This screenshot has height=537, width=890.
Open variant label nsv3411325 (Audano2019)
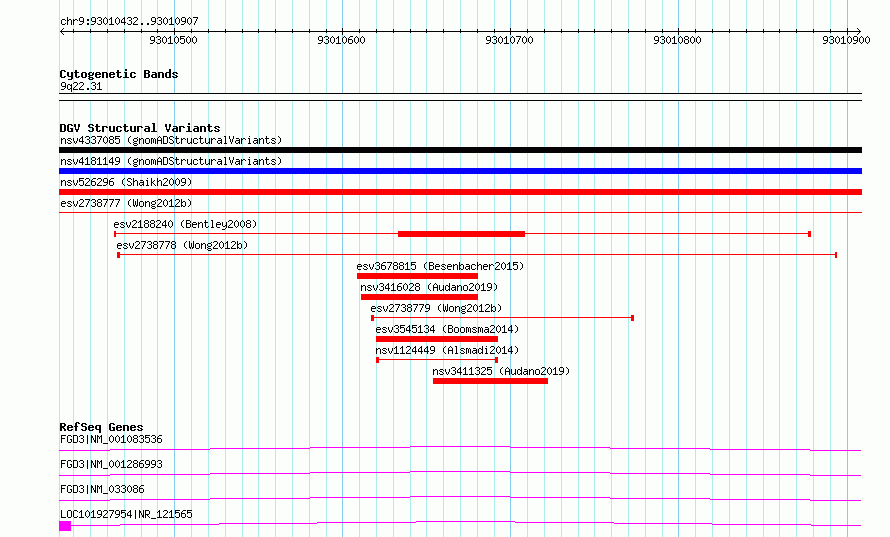click(501, 371)
